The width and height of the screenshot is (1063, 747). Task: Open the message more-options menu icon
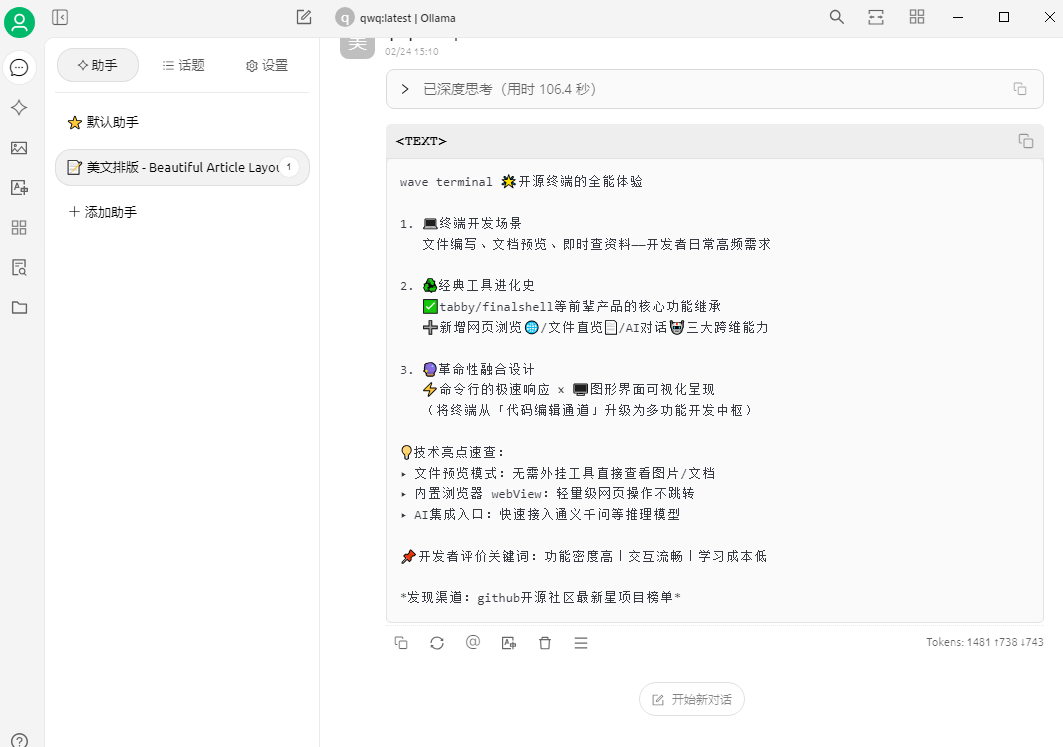click(x=580, y=643)
